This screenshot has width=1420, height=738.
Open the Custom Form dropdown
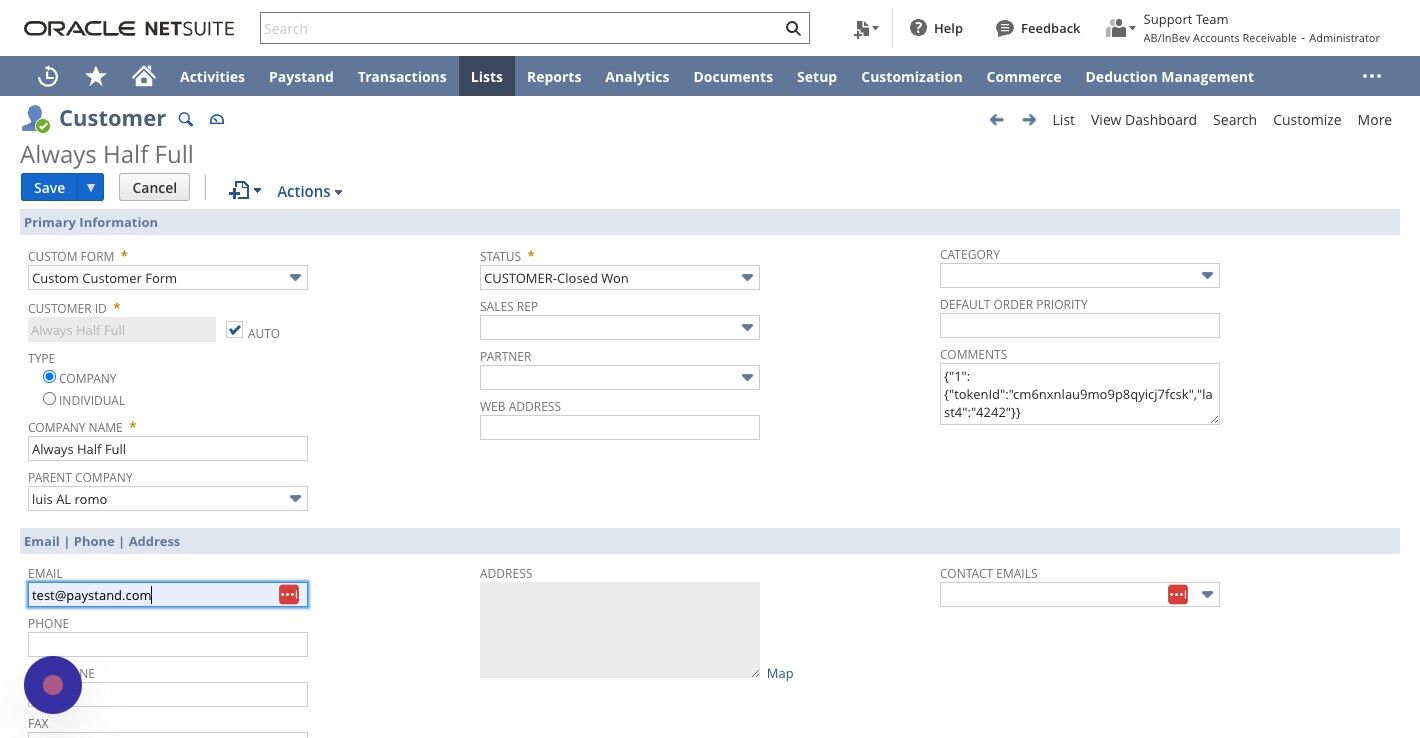295,278
